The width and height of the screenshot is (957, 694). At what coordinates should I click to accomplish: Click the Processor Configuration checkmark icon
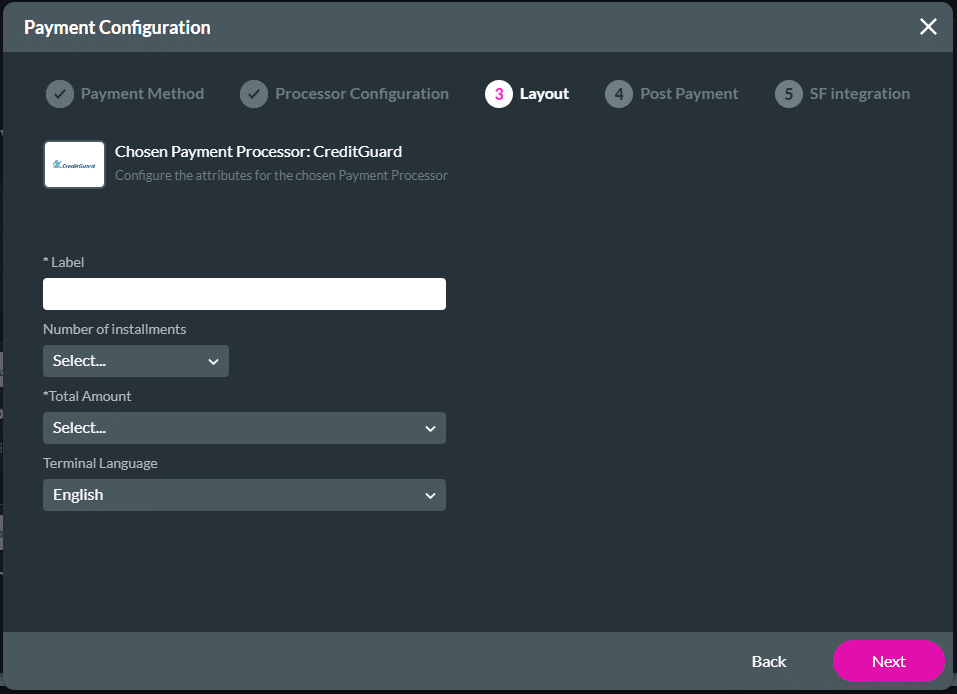(258, 93)
